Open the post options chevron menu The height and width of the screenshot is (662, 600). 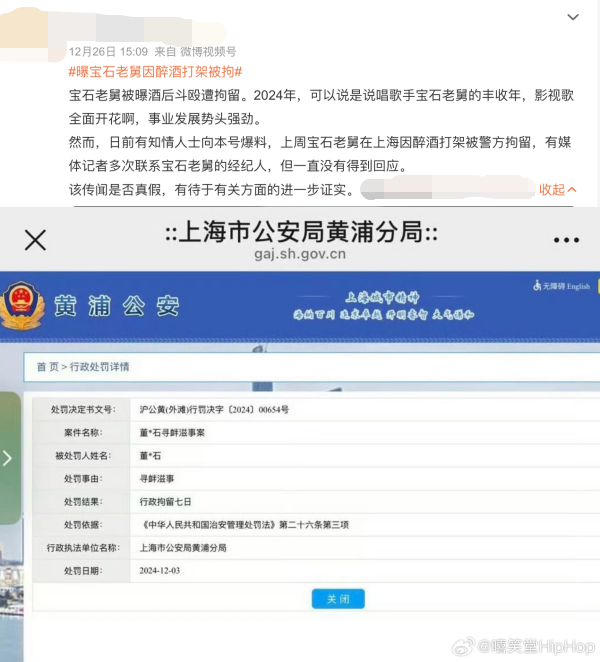point(573,17)
